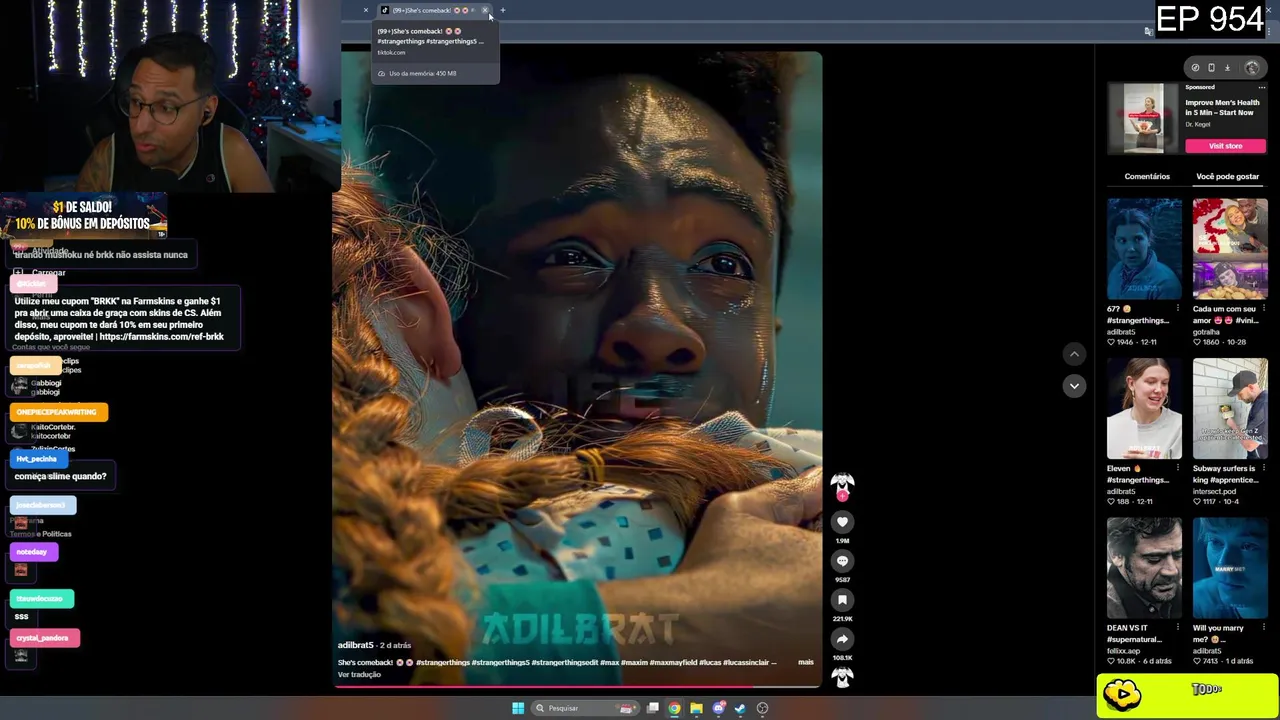Click the download desktop app icon
The image size is (1280, 720).
[1227, 68]
